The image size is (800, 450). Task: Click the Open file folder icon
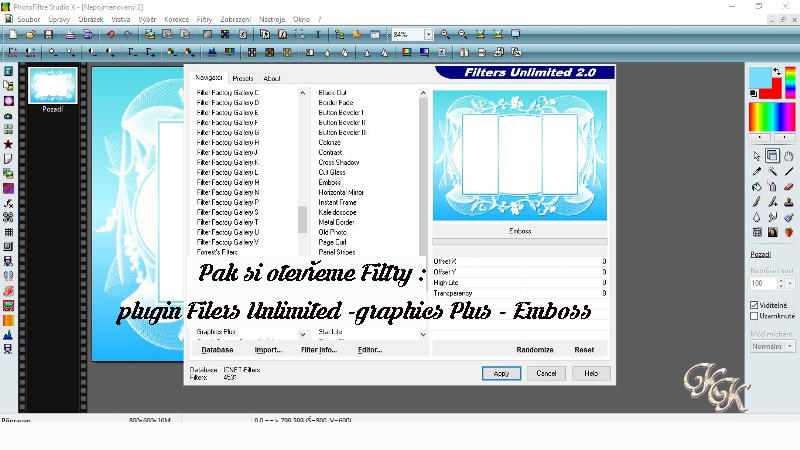pos(31,34)
